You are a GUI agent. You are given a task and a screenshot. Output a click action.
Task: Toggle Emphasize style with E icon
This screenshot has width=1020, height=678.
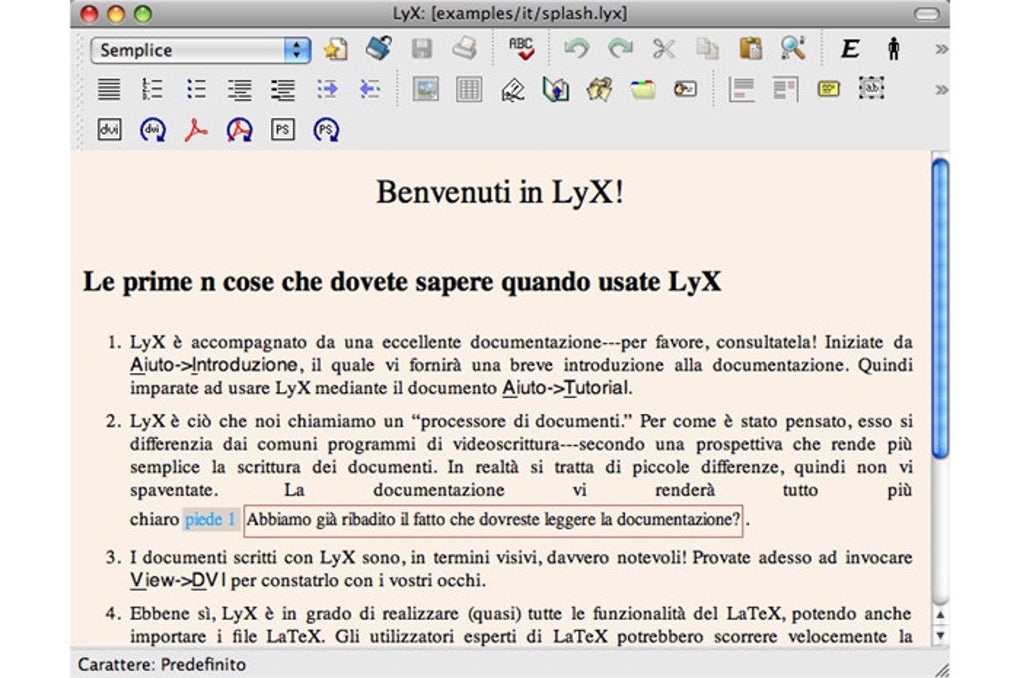tap(850, 49)
